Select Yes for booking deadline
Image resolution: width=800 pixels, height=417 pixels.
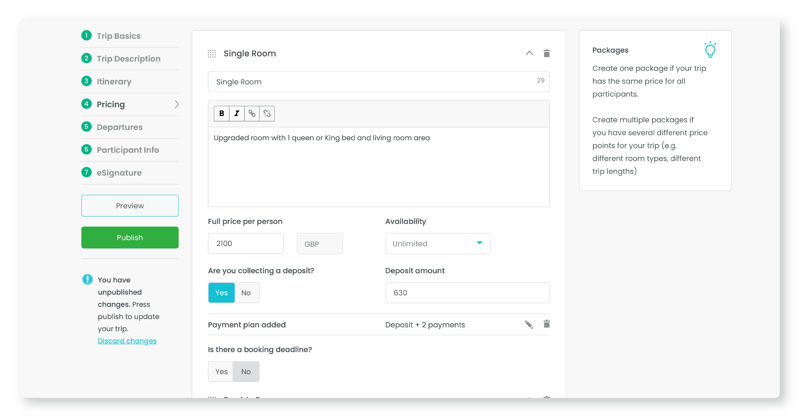[221, 372]
